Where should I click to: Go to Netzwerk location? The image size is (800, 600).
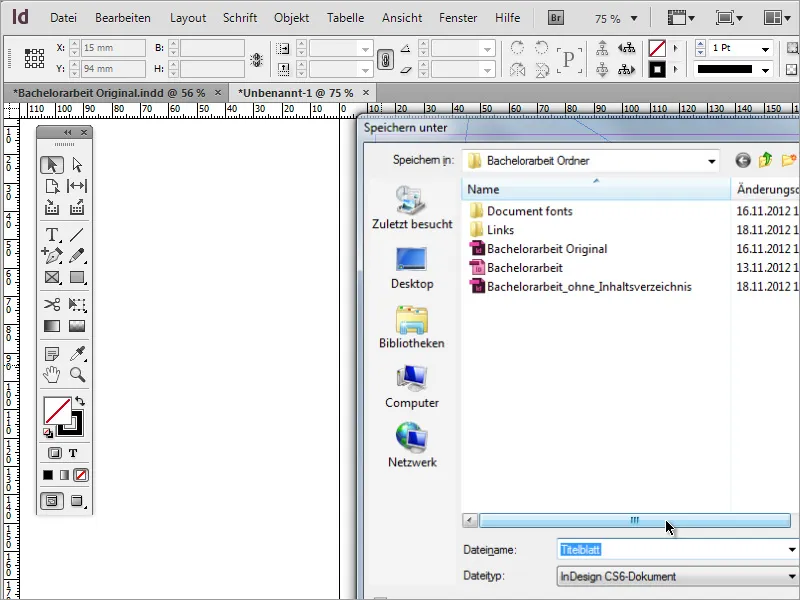(x=412, y=445)
